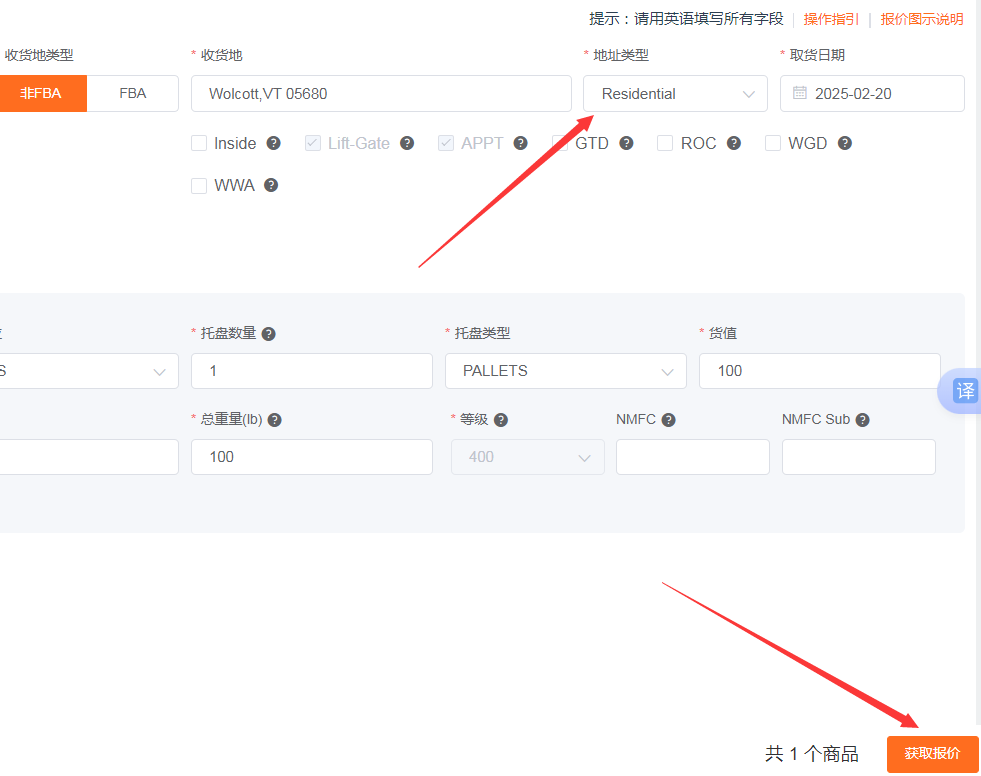Click the calendar icon in pickup date
The image size is (981, 776).
pyautogui.click(x=800, y=93)
